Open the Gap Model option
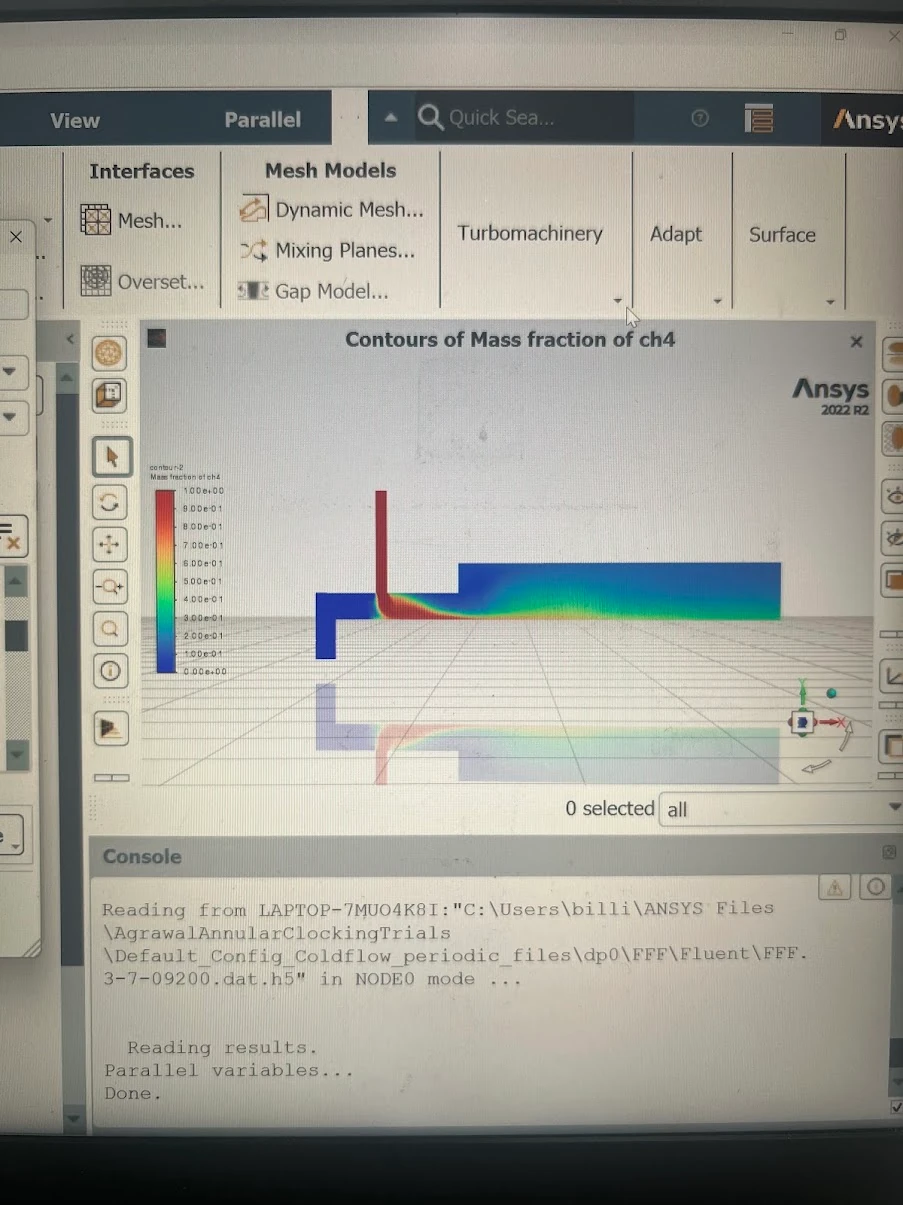This screenshot has height=1205, width=903. pyautogui.click(x=313, y=292)
